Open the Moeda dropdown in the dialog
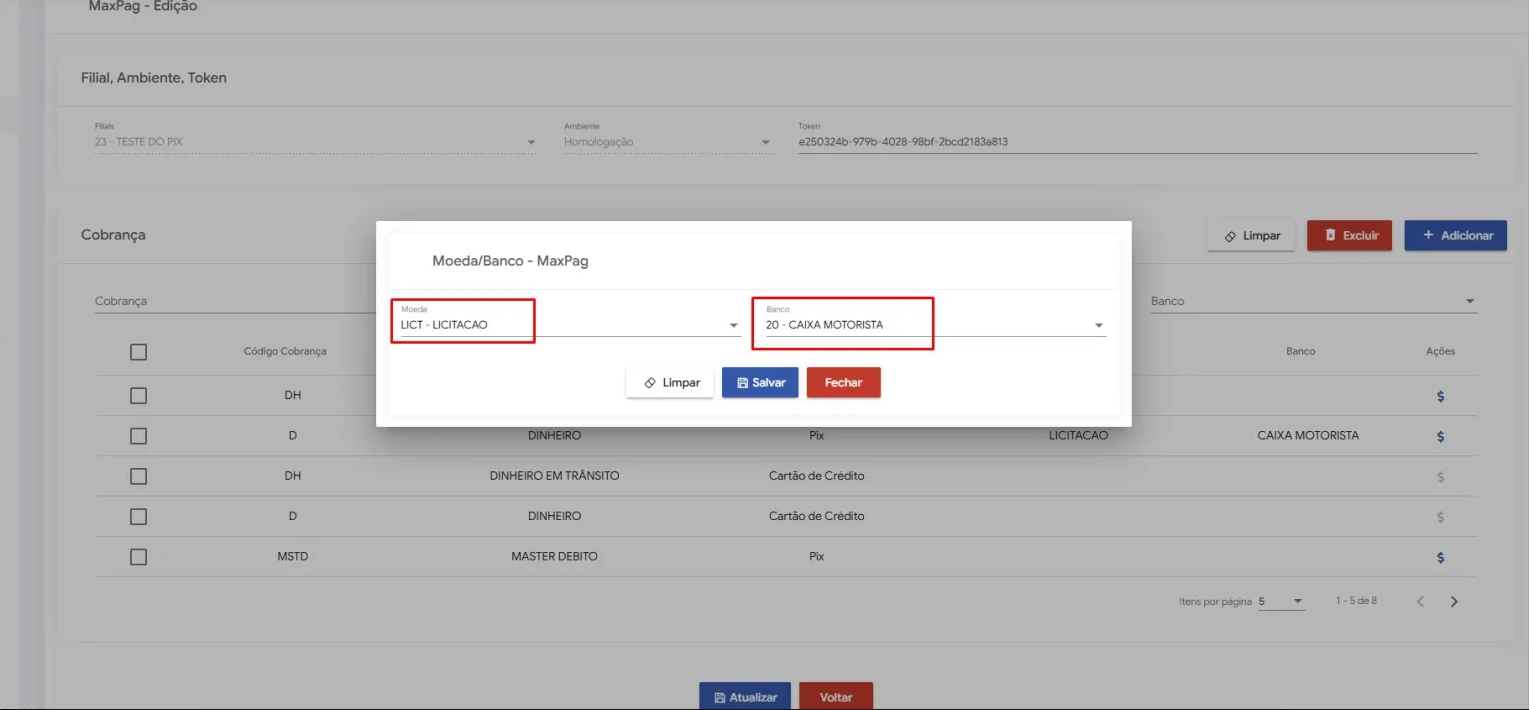The width and height of the screenshot is (1529, 710). [733, 326]
